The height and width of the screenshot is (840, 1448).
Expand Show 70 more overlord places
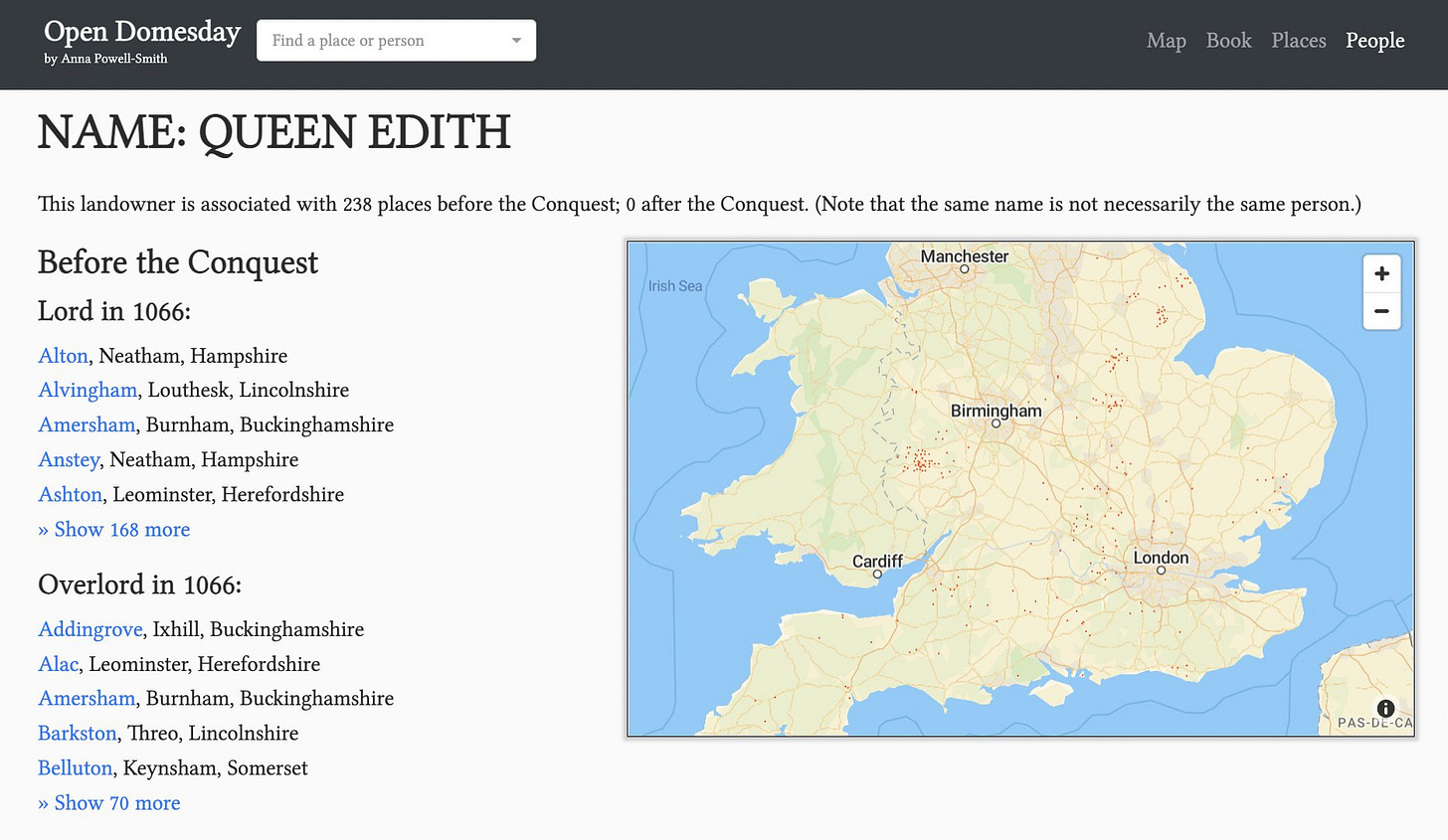click(109, 803)
